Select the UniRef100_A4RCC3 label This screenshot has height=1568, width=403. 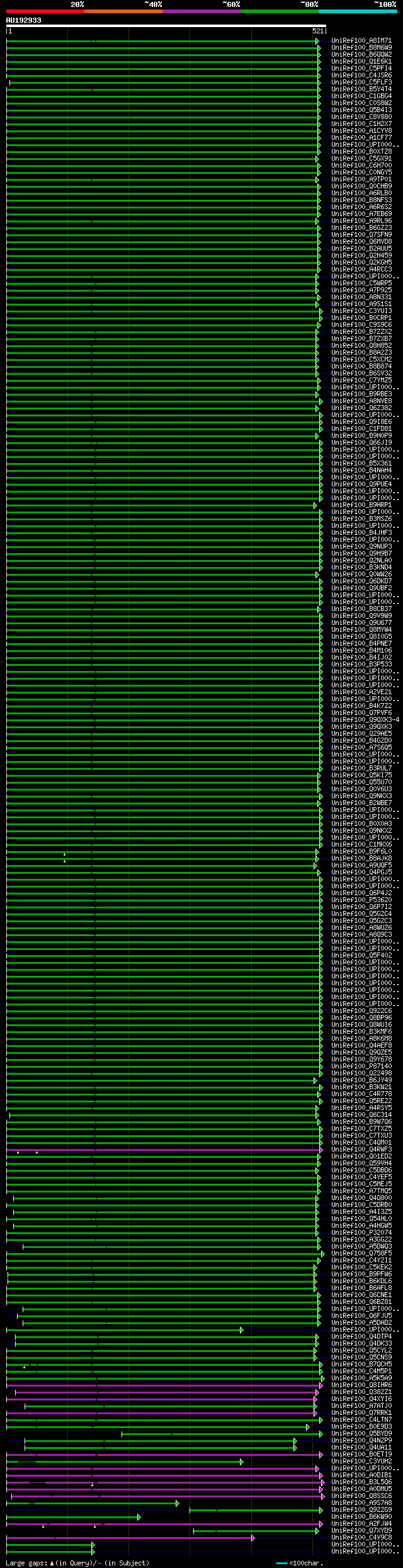[x=361, y=270]
